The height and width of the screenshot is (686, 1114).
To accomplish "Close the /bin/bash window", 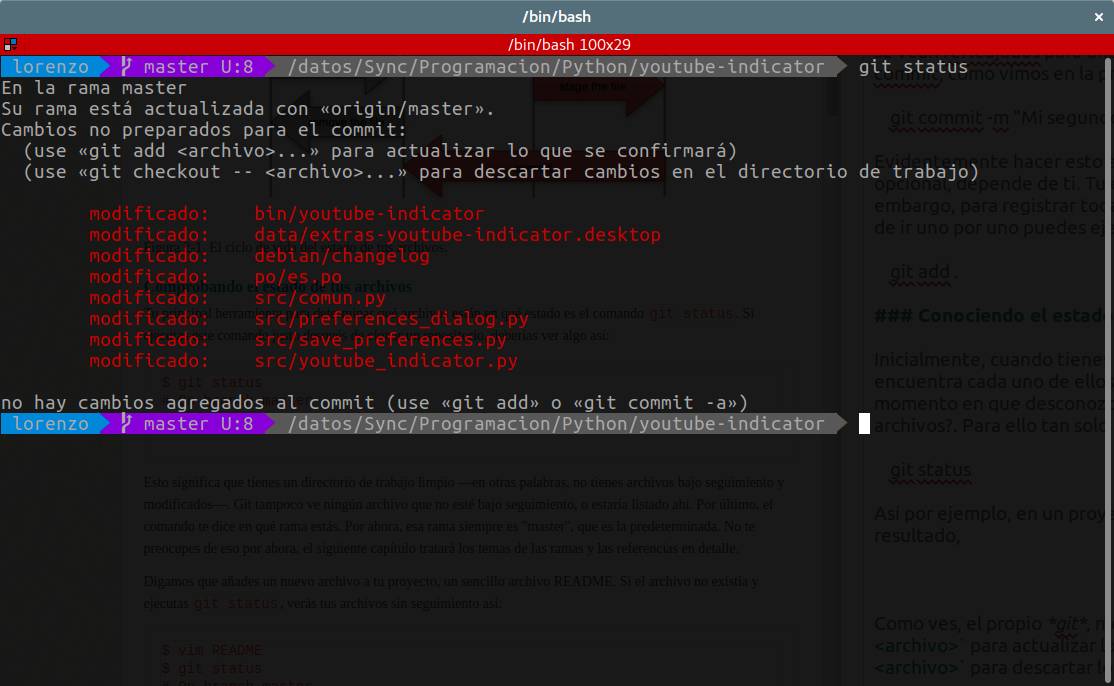I will point(1098,17).
